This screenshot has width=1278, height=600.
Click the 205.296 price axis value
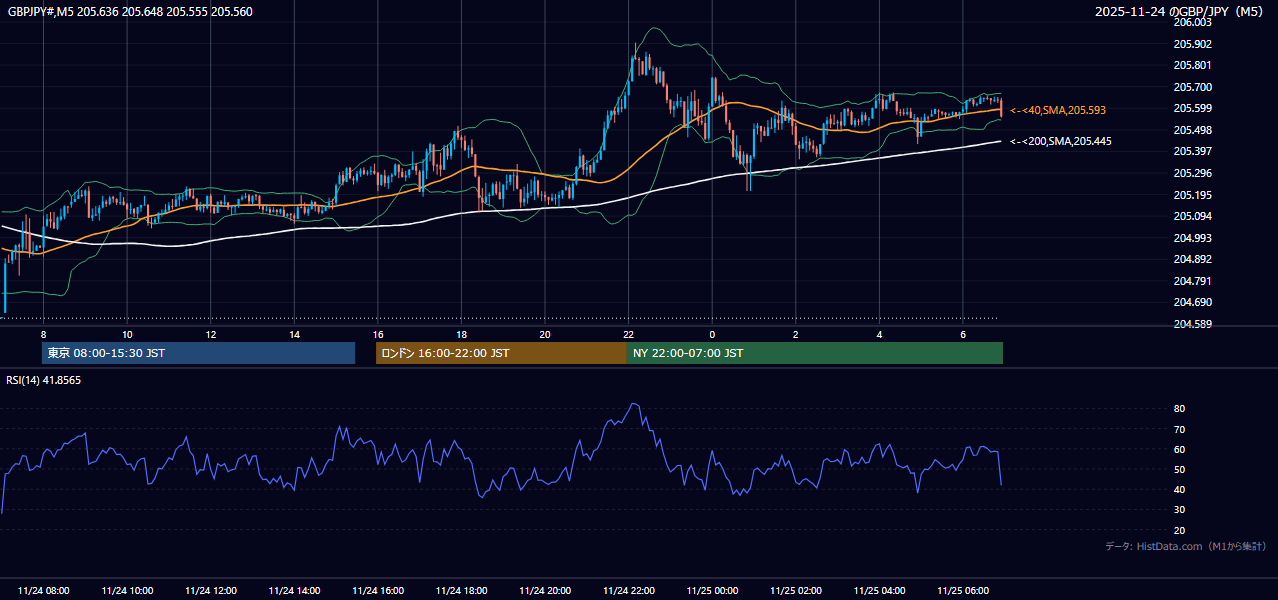pyautogui.click(x=1192, y=173)
